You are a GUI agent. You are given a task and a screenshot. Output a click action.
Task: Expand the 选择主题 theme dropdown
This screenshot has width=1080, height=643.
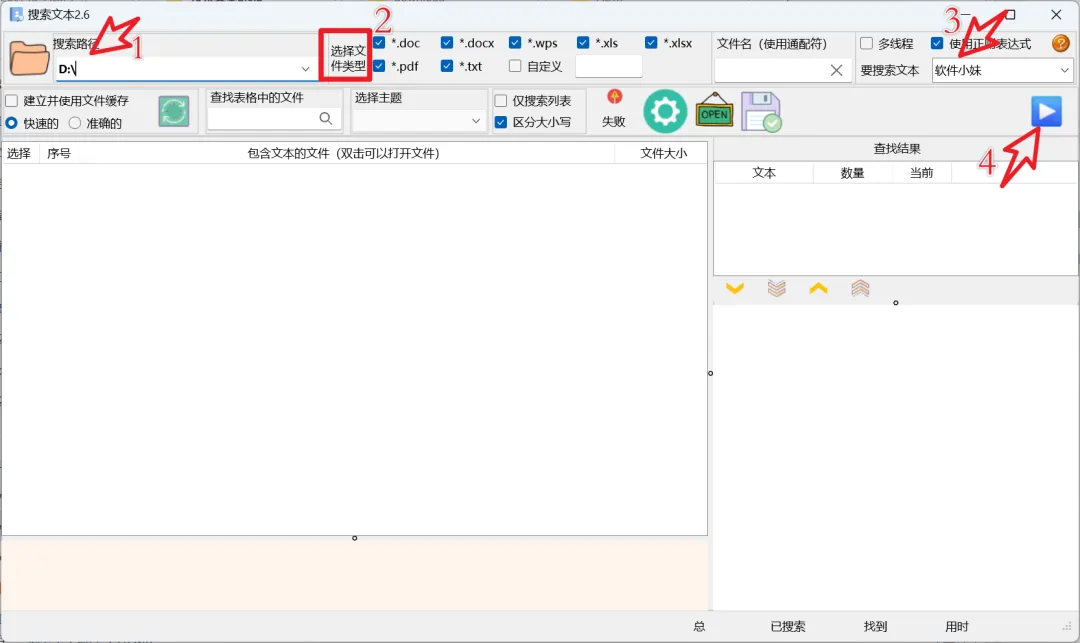pyautogui.click(x=476, y=120)
